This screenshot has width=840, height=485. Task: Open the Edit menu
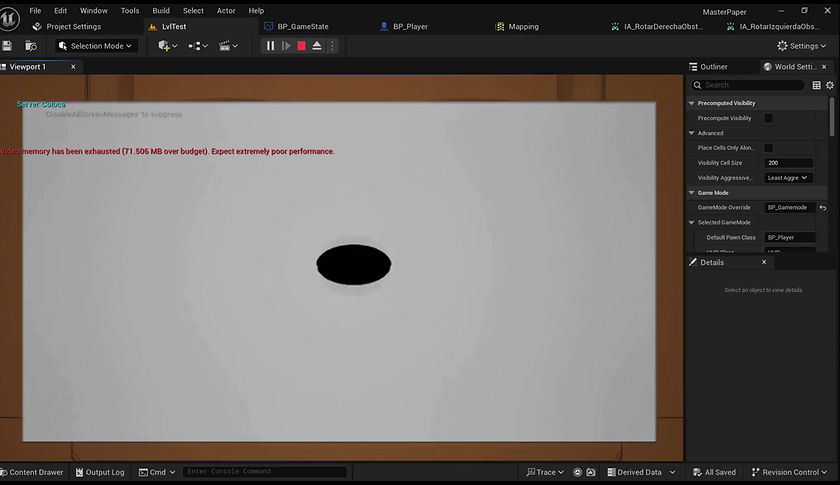(x=61, y=11)
